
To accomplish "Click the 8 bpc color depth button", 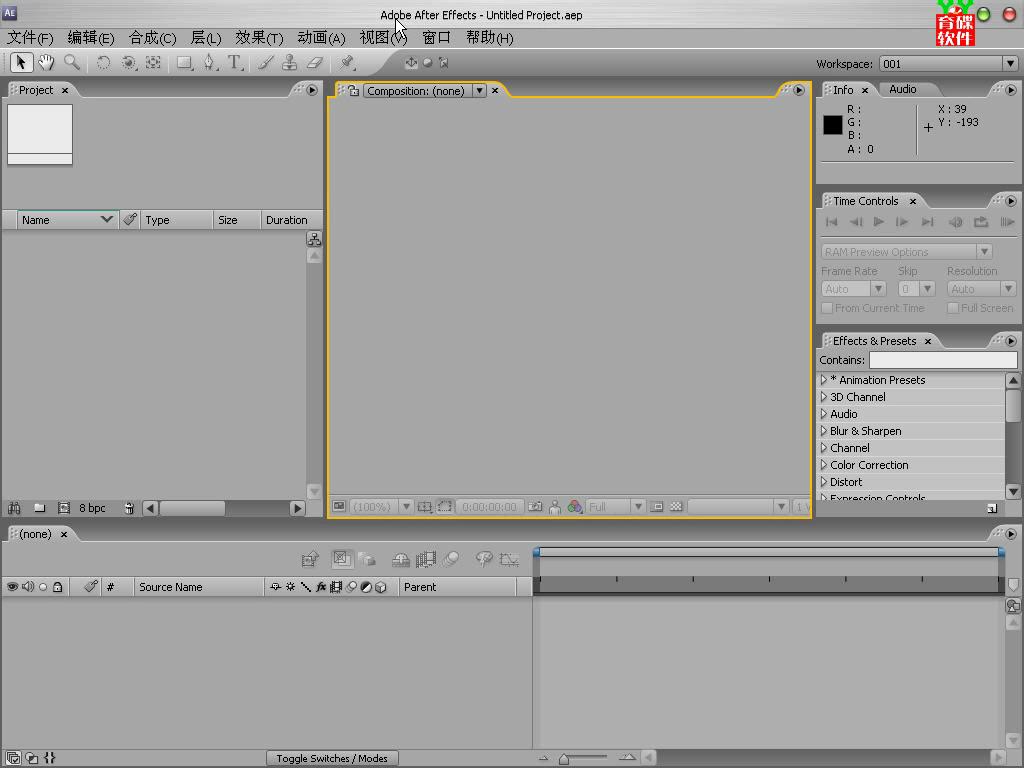I will [x=92, y=508].
